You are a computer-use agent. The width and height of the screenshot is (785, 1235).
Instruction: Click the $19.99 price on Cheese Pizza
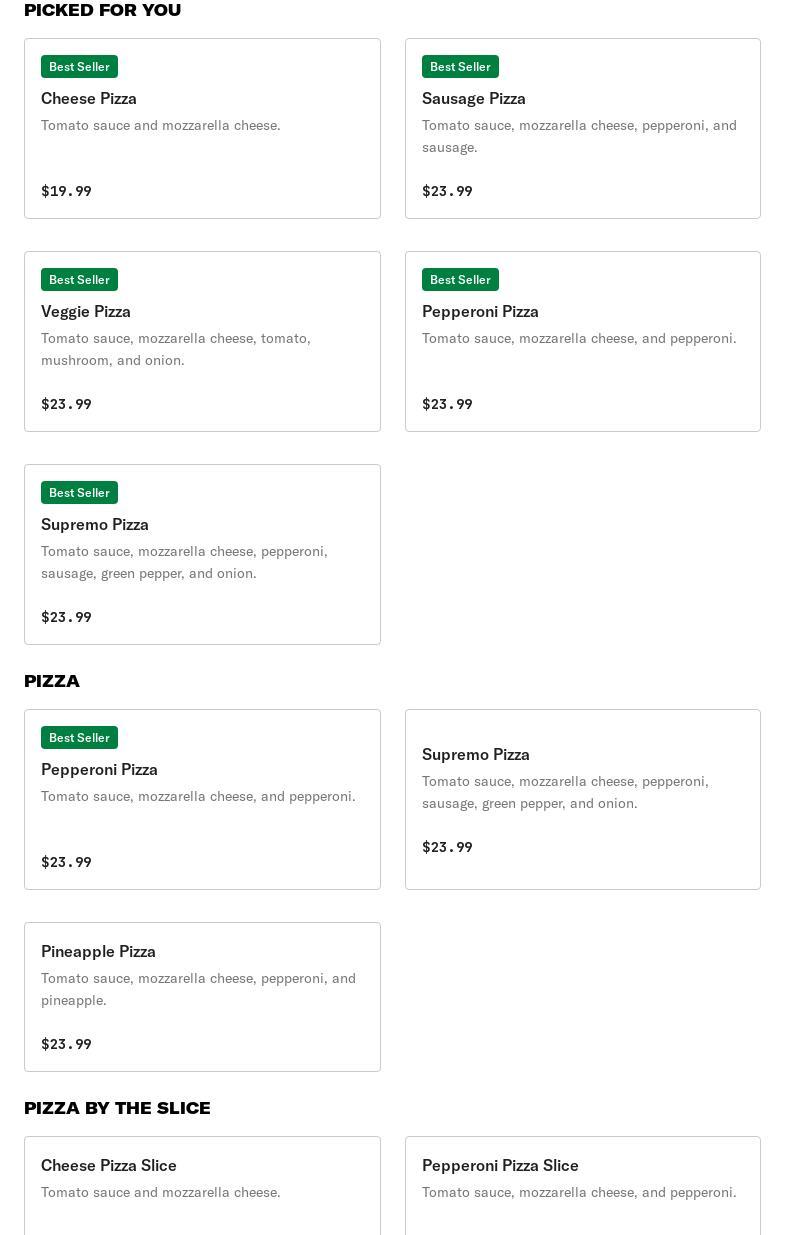[x=66, y=191]
